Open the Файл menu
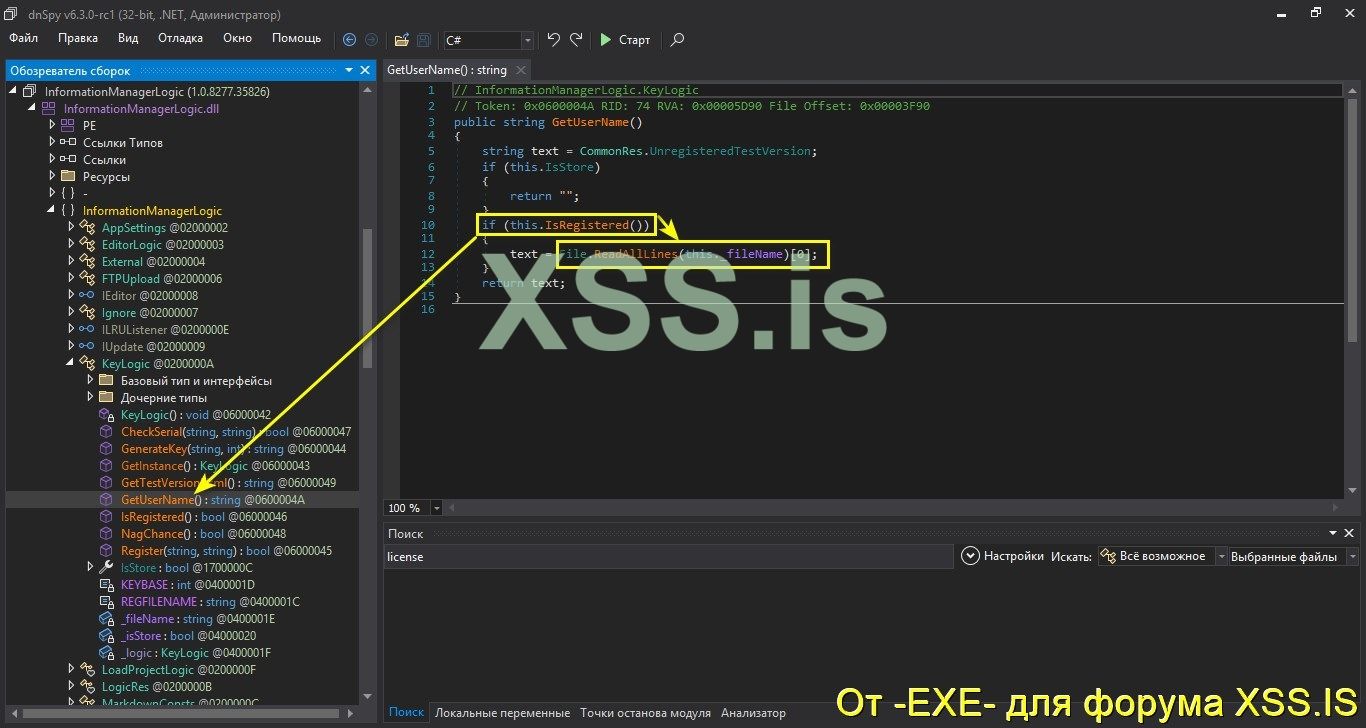 24,38
